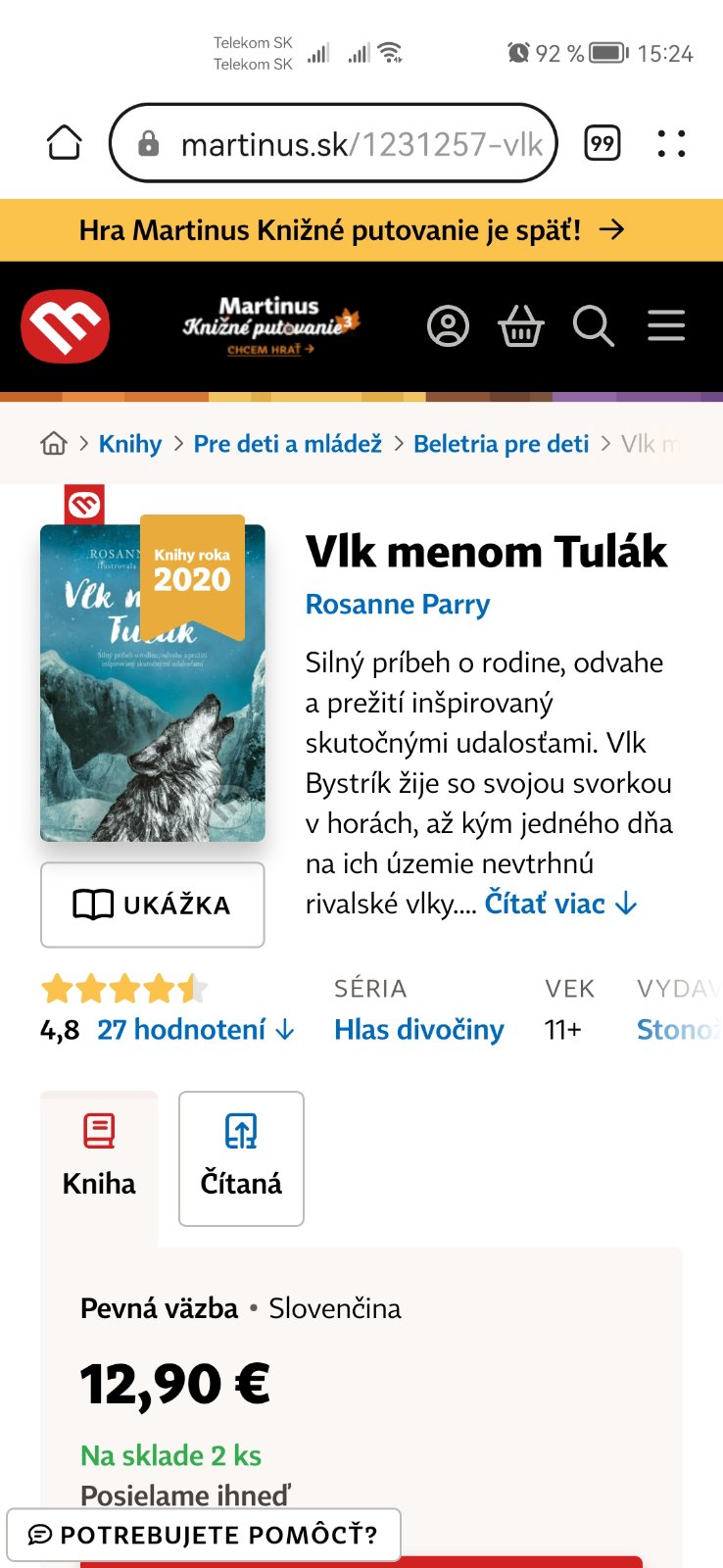Expand description with Čítať viac

[561, 904]
